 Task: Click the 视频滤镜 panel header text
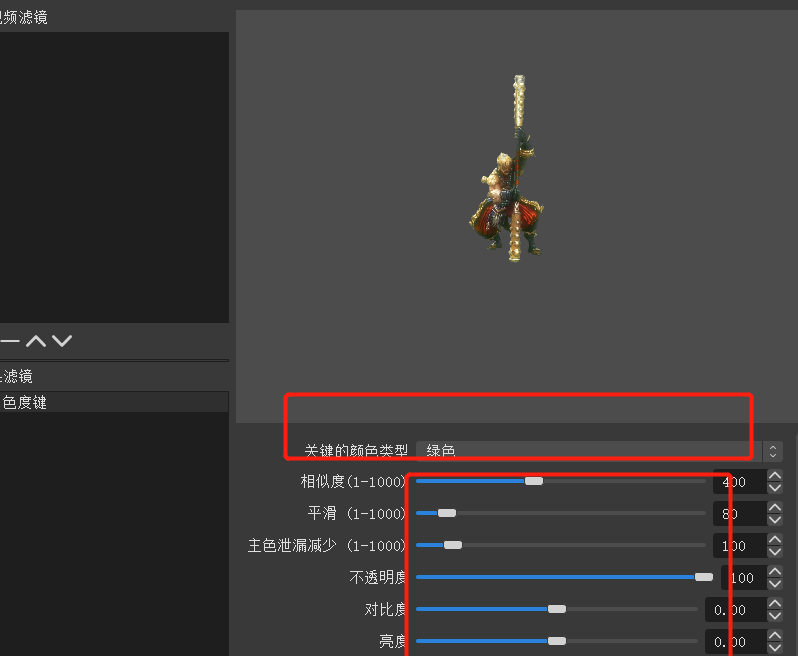pos(24,17)
